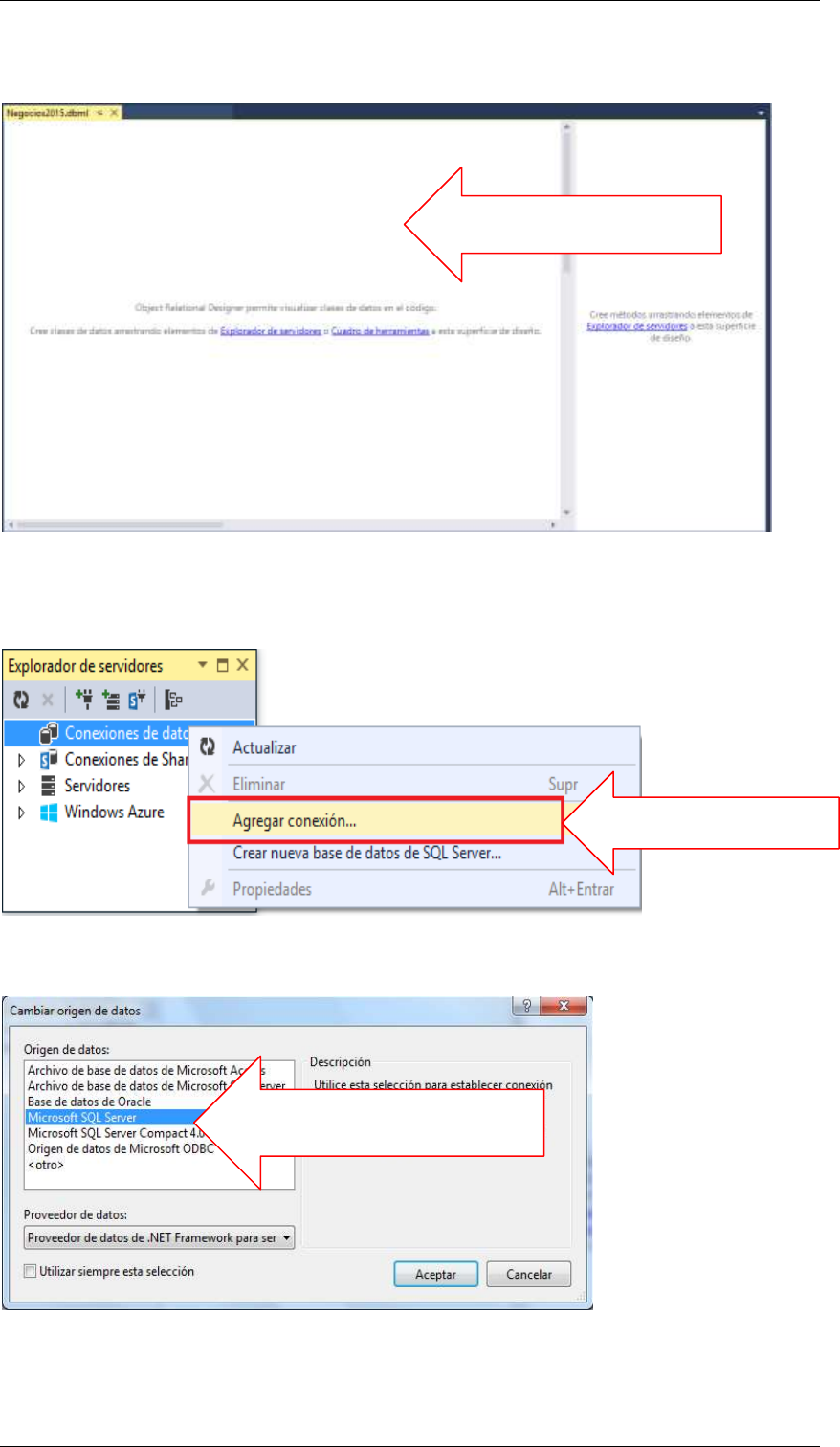Open the Proveedor de datos dropdown
840x1447 pixels.
(160, 1237)
